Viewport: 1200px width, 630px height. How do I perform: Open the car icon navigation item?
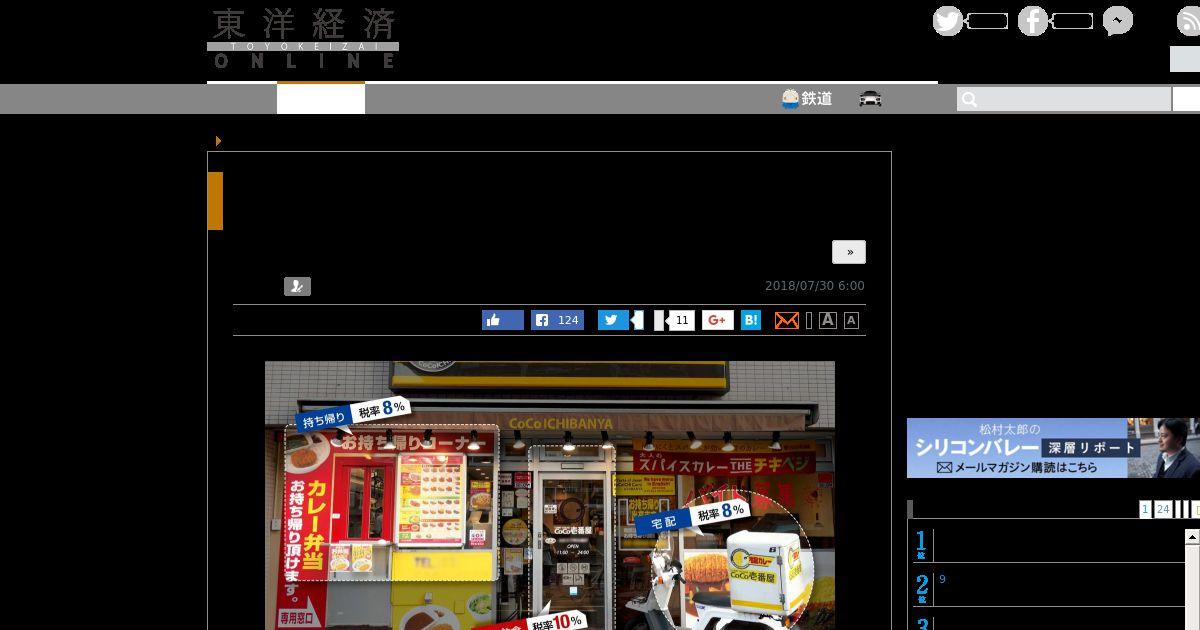coord(870,99)
